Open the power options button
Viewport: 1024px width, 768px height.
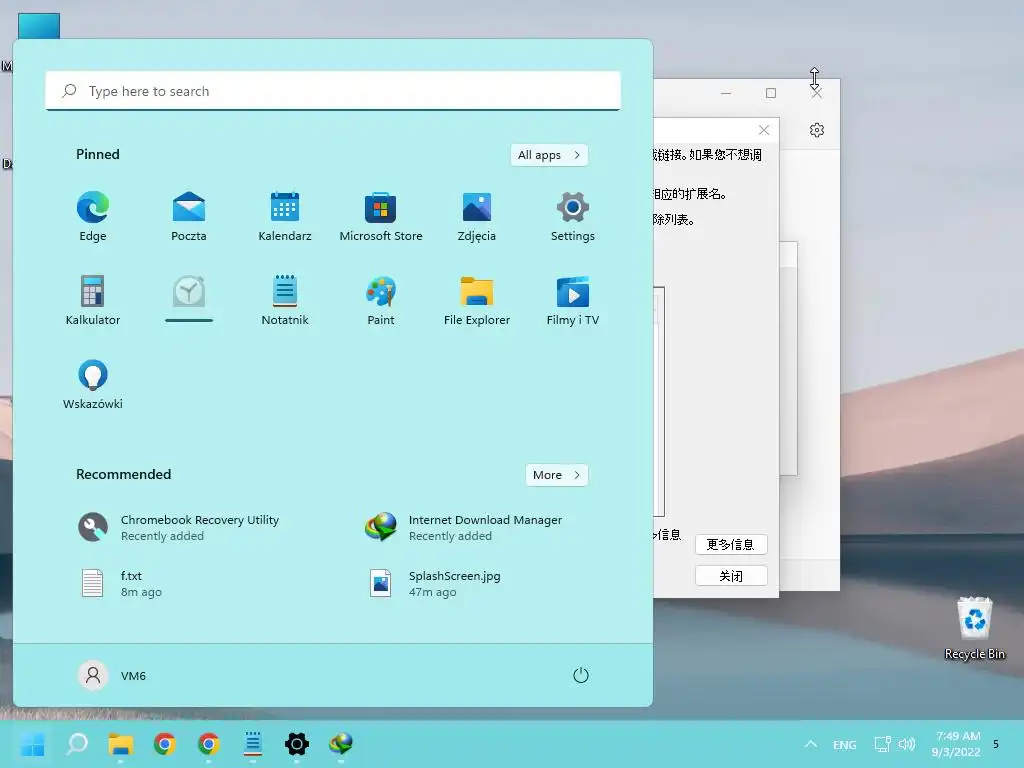pos(581,675)
